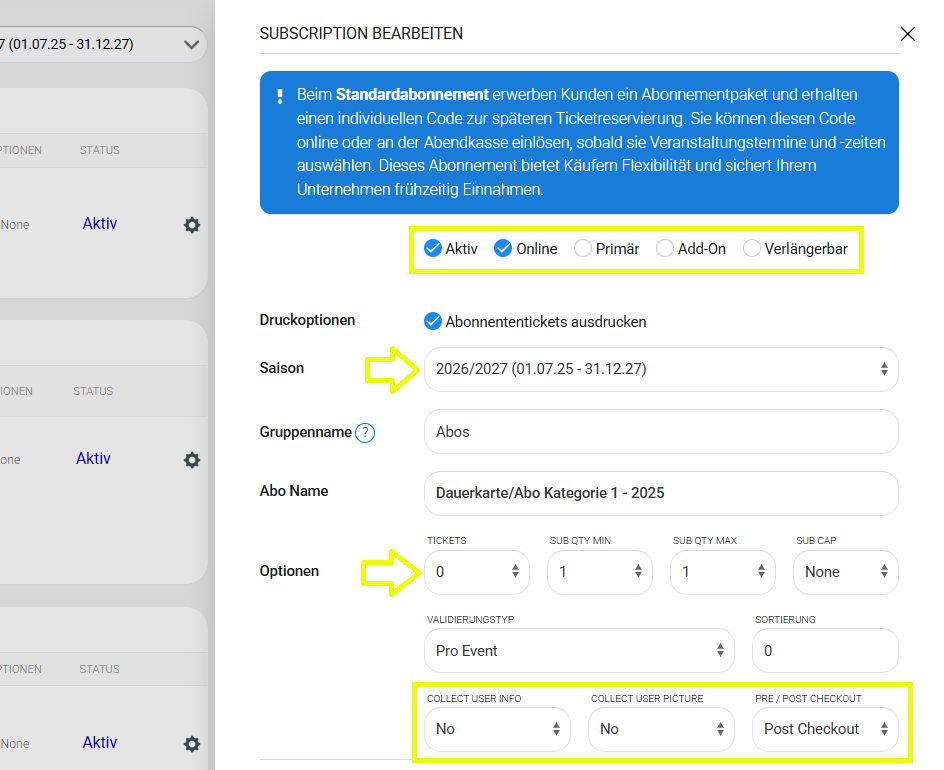This screenshot has height=770, width=944.
Task: Open the gear settings icon in second row
Action: click(x=192, y=460)
